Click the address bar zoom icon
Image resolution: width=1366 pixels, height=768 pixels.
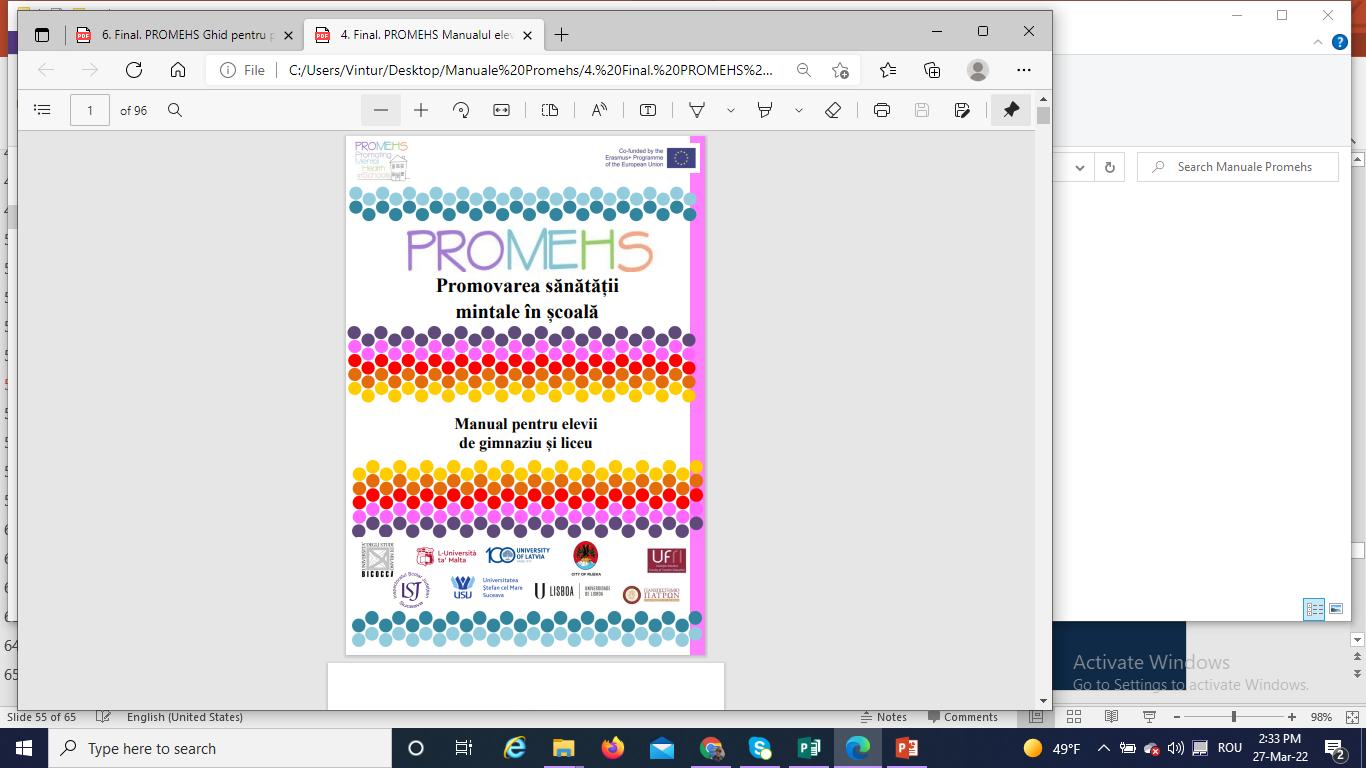pos(804,70)
